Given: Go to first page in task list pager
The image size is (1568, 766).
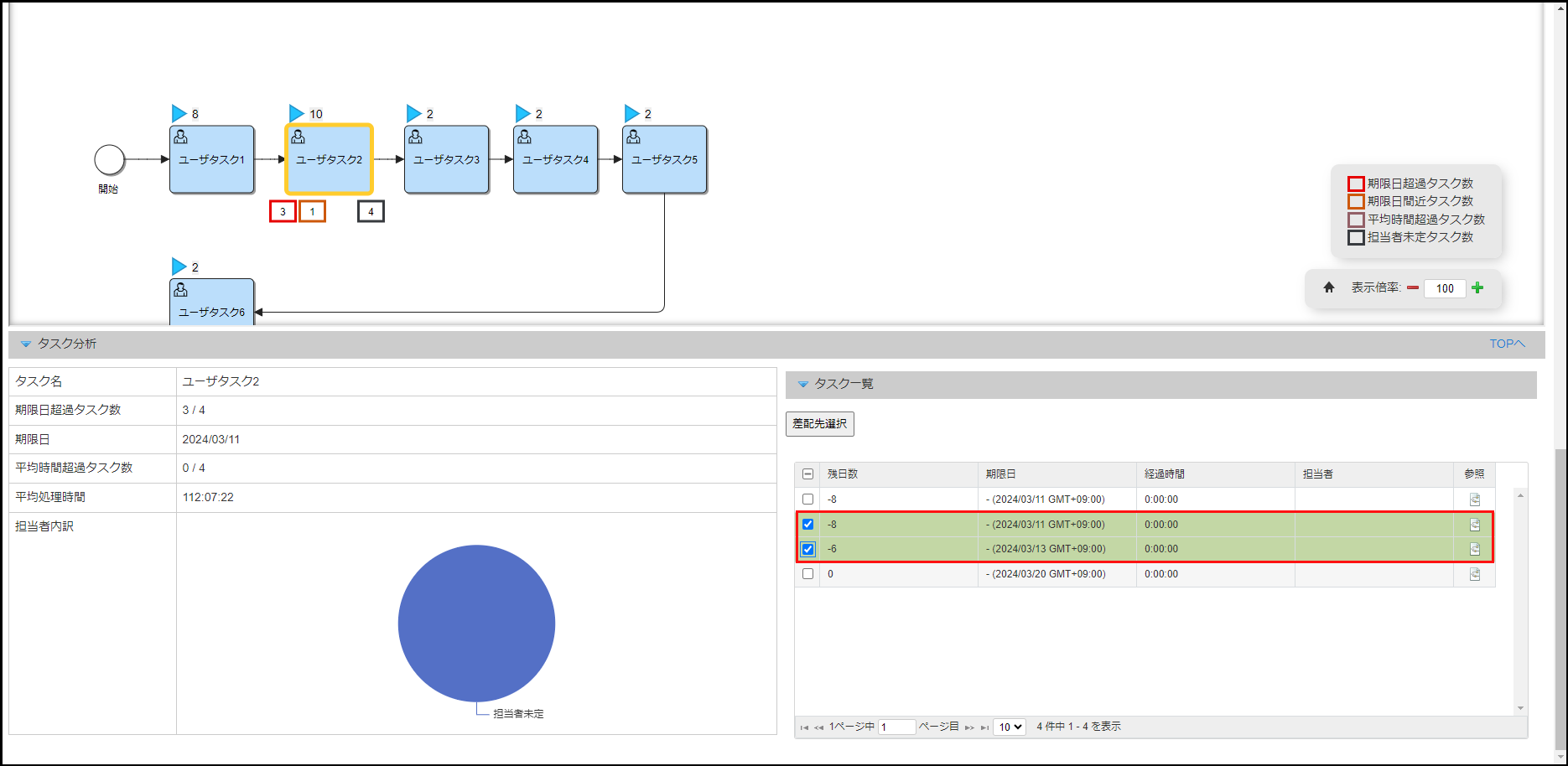Looking at the screenshot, I should (804, 727).
